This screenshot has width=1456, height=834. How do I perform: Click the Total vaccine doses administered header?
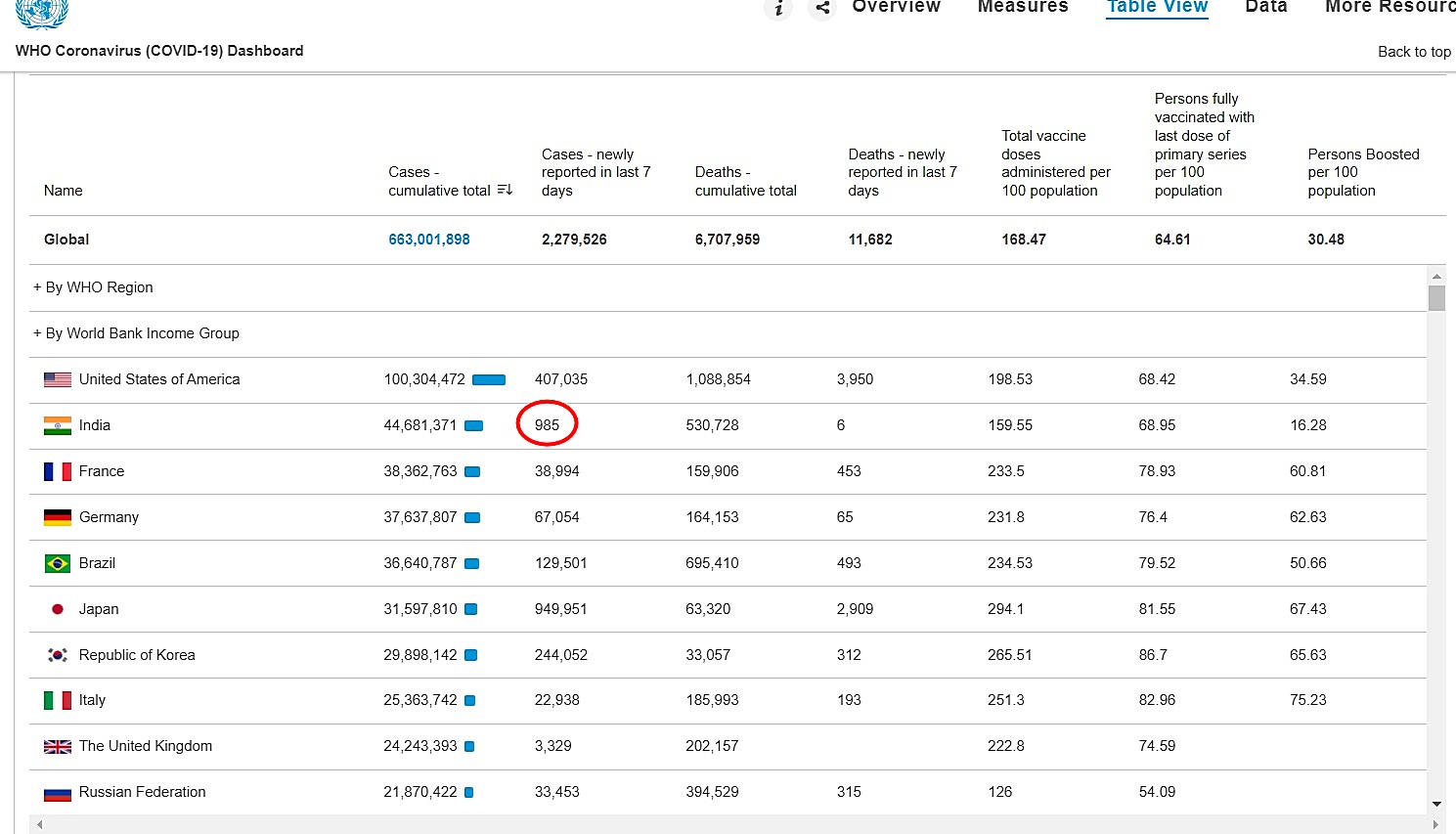point(1056,163)
